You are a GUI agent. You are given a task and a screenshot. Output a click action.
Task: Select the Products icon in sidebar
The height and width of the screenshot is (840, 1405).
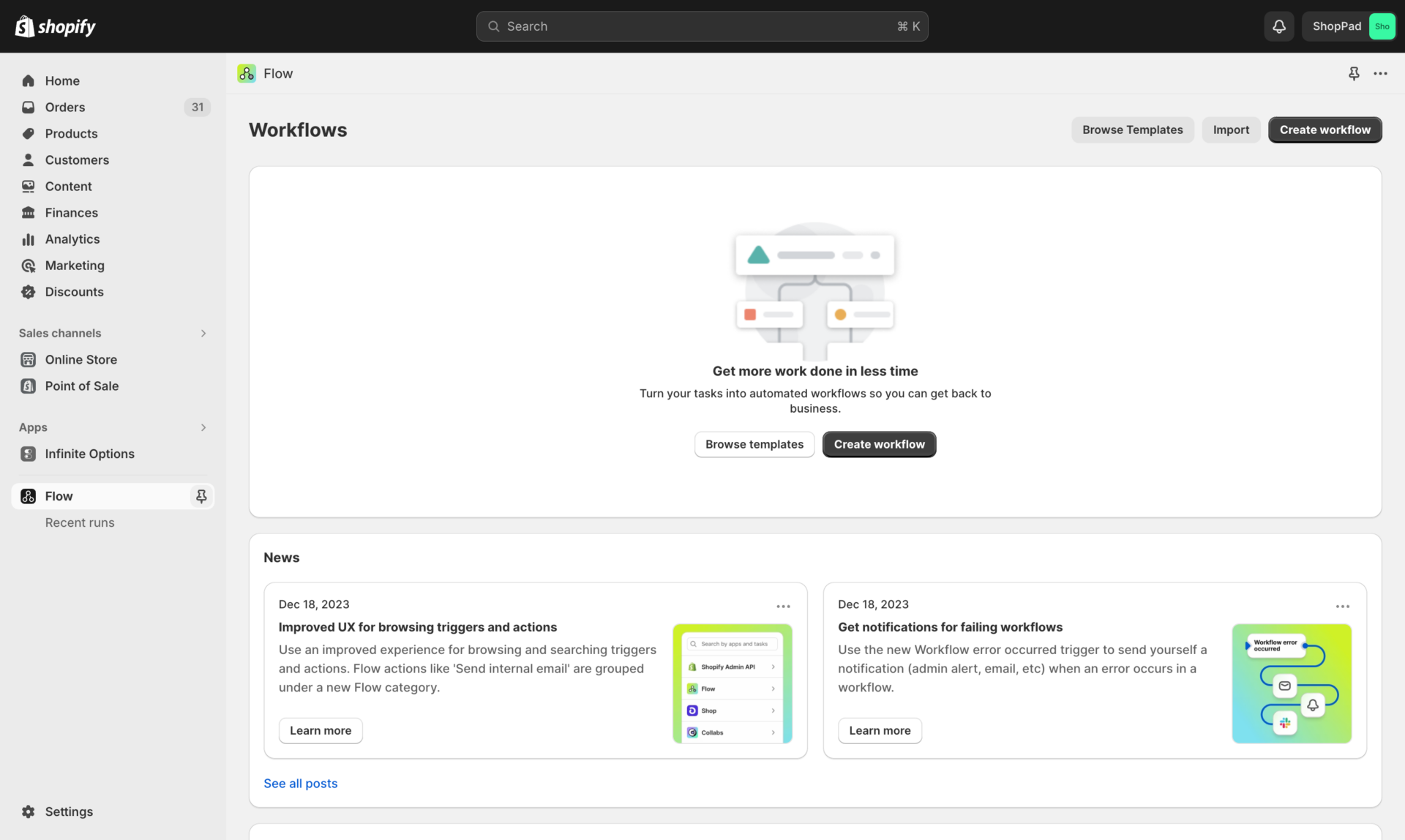28,133
